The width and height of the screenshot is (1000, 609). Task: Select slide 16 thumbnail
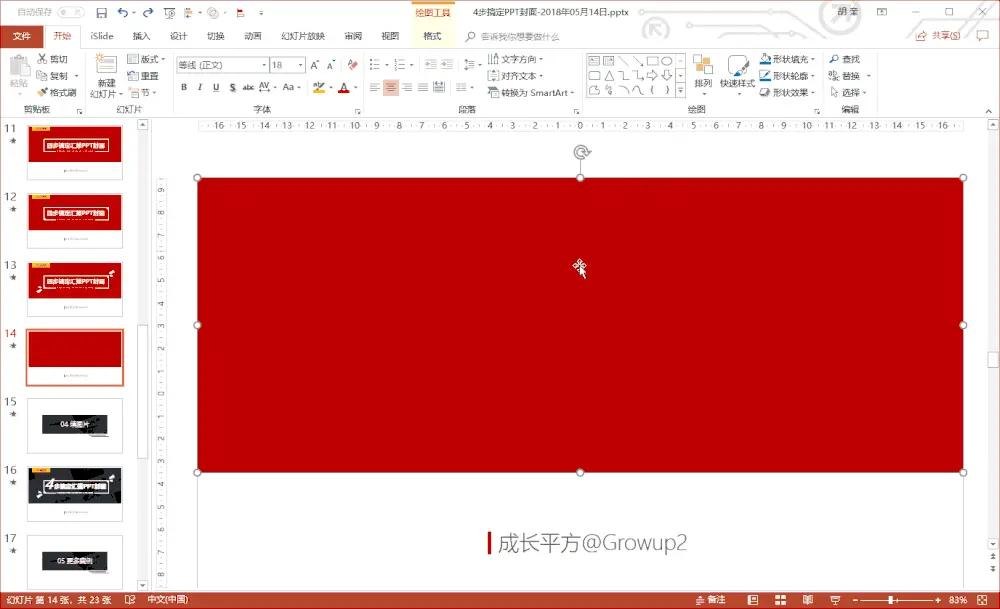click(75, 494)
